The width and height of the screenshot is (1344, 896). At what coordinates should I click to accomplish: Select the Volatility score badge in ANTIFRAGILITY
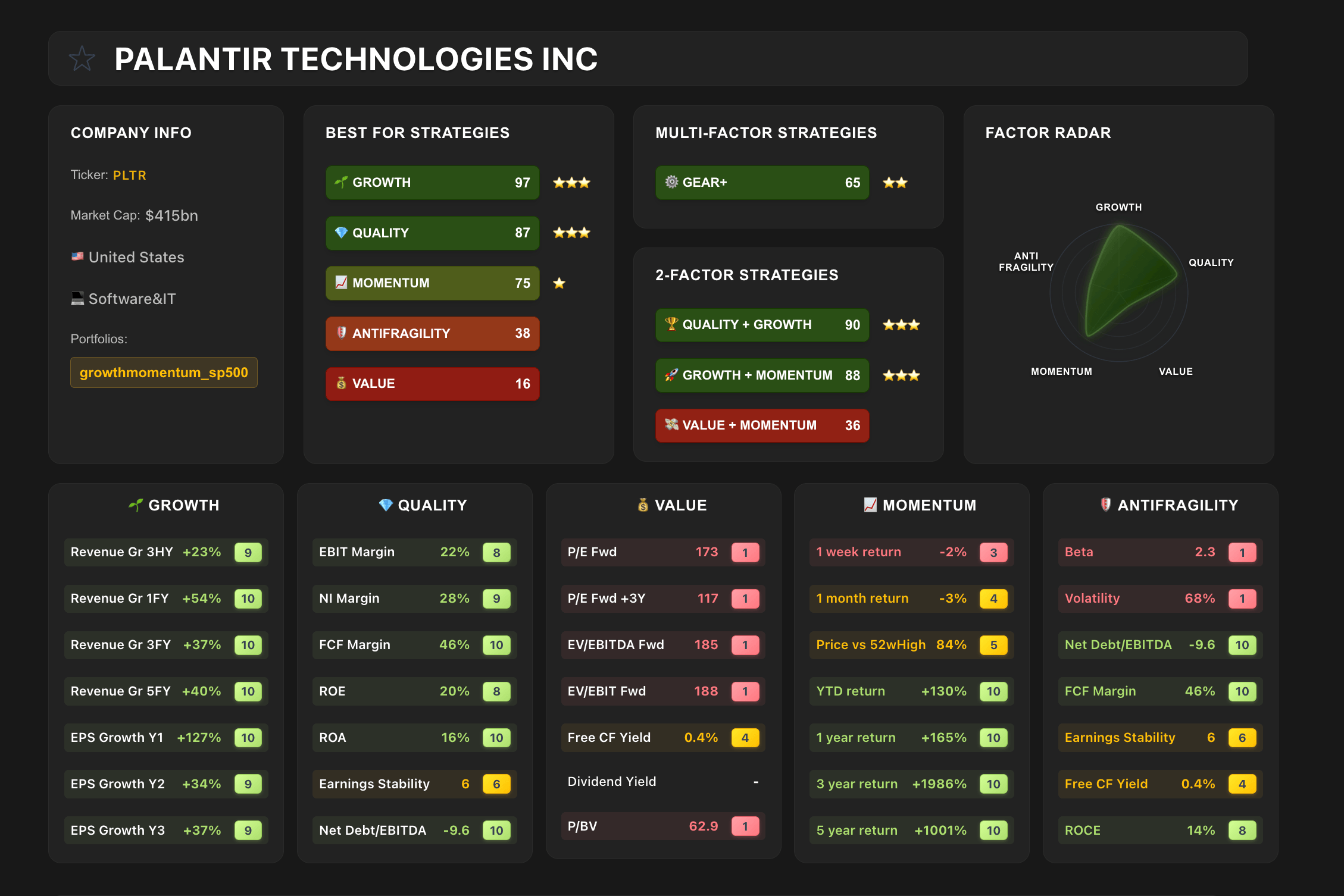point(1242,598)
